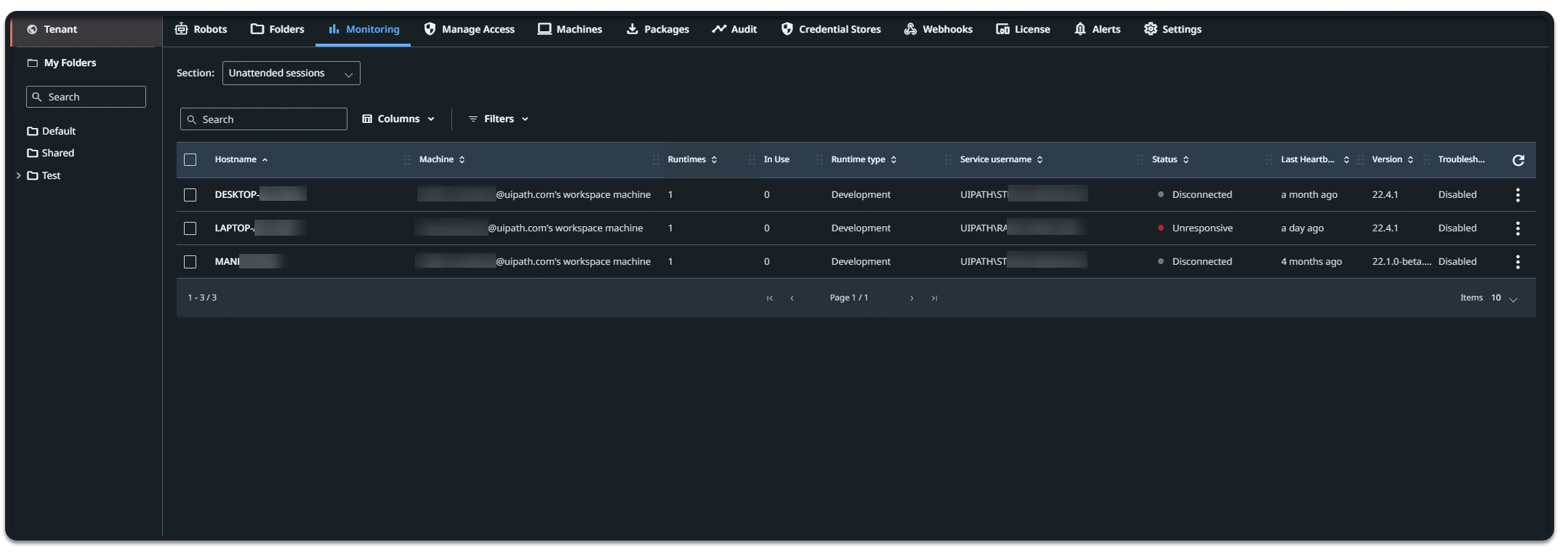1568x558 pixels.
Task: Switch to the Folders tab
Action: (278, 29)
